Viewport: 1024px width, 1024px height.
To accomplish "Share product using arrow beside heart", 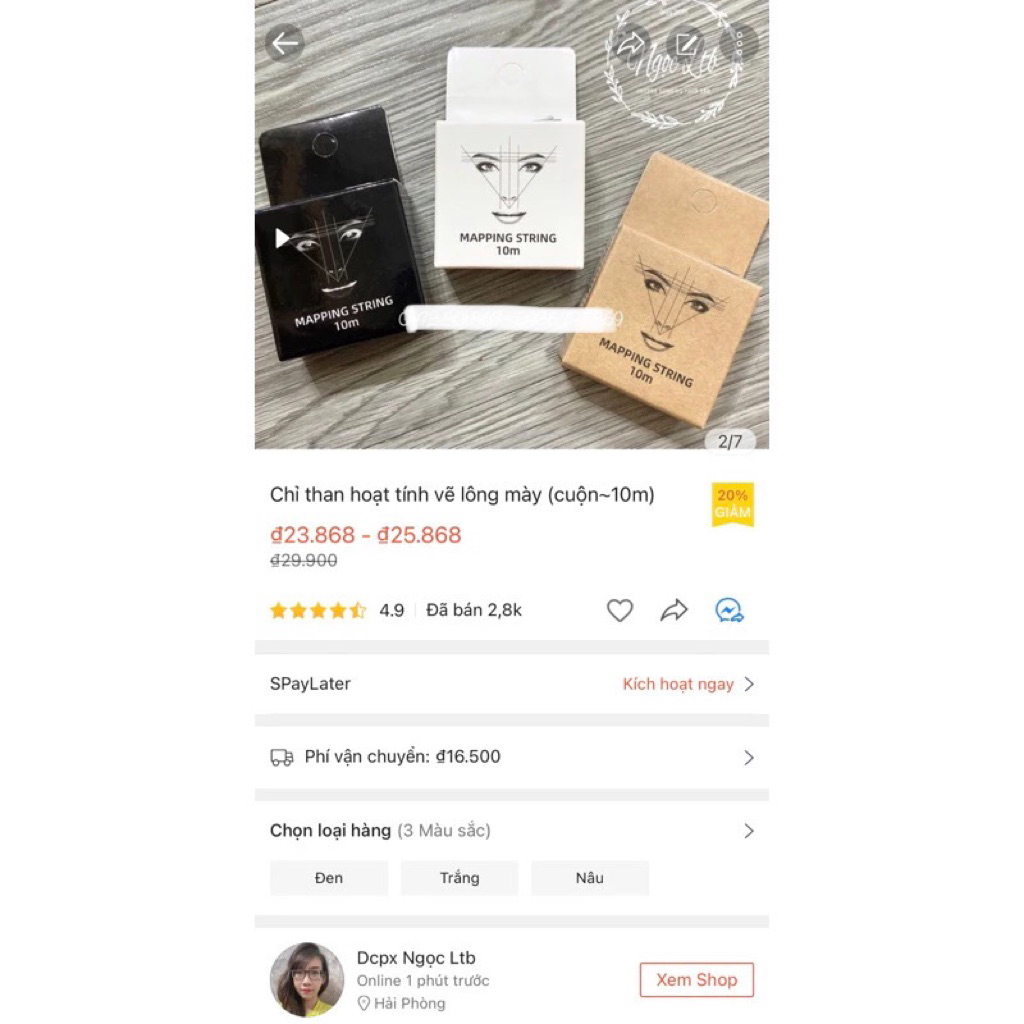I will tap(674, 610).
